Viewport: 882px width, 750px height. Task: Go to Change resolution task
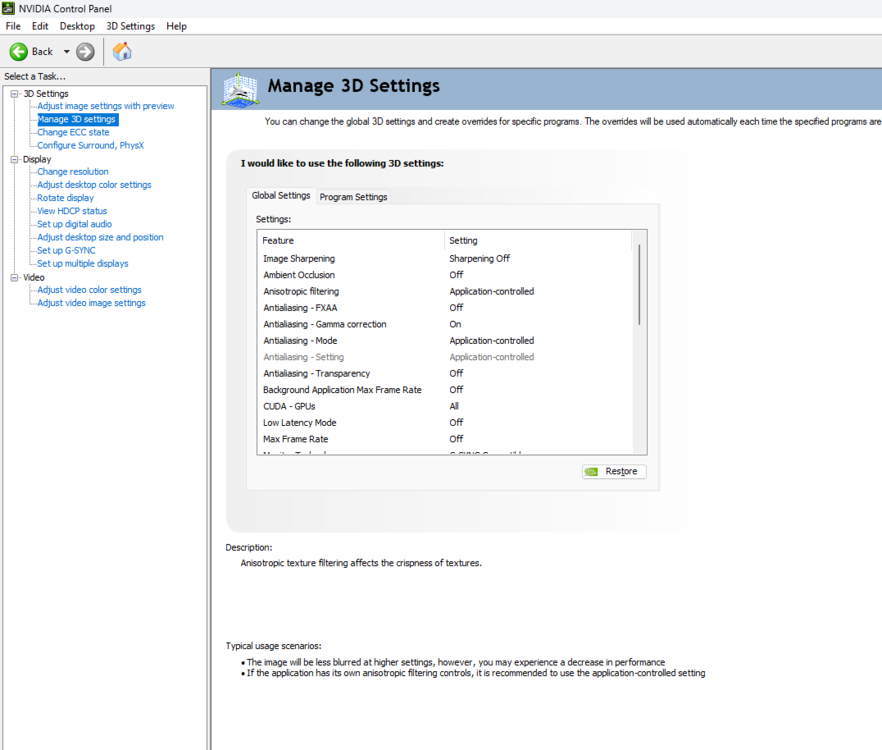tap(72, 172)
